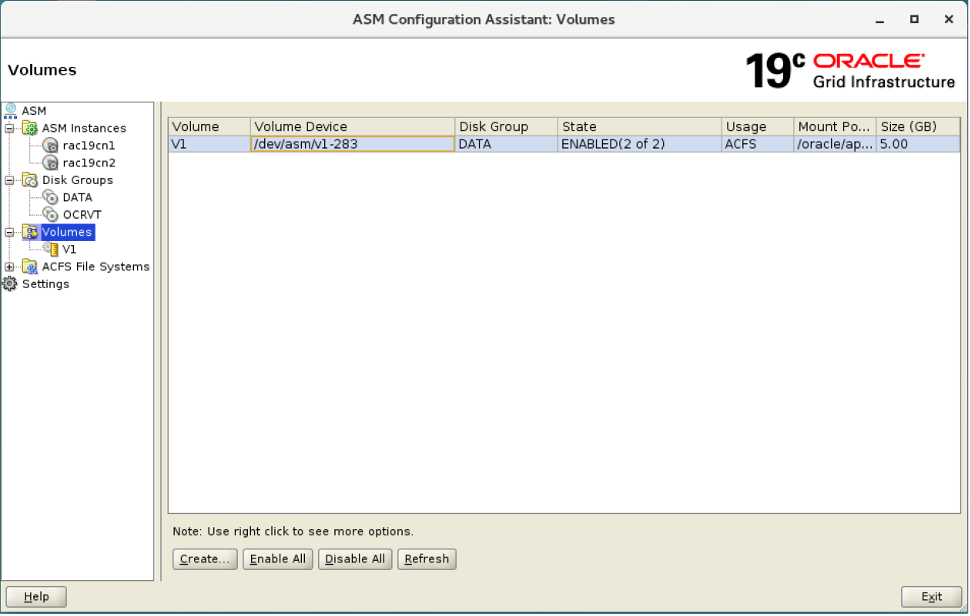The height and width of the screenshot is (616, 970).
Task: Maximize the ASM Configuration Assistant window
Action: (x=914, y=20)
